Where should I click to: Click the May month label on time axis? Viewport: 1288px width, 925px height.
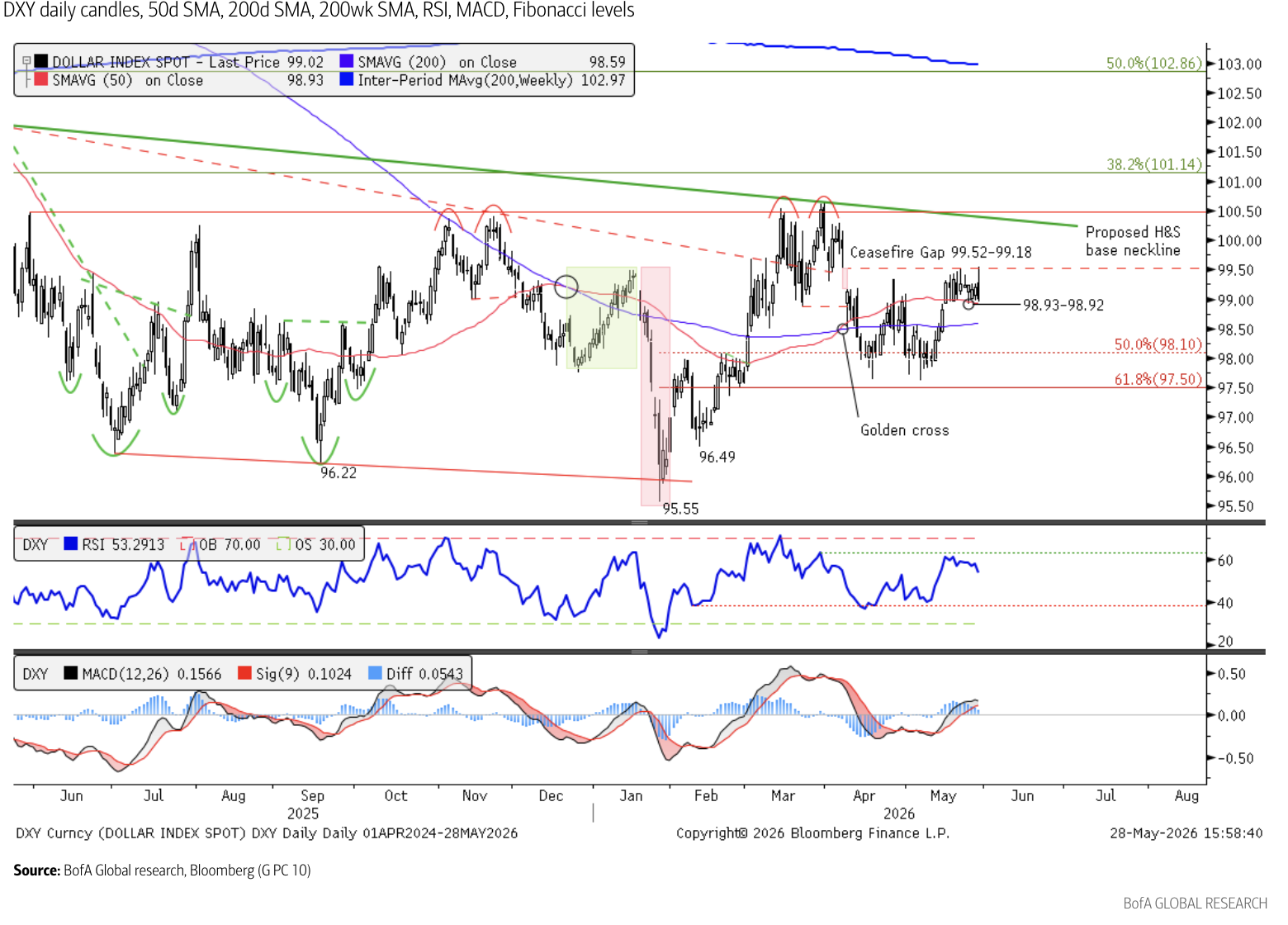point(943,796)
